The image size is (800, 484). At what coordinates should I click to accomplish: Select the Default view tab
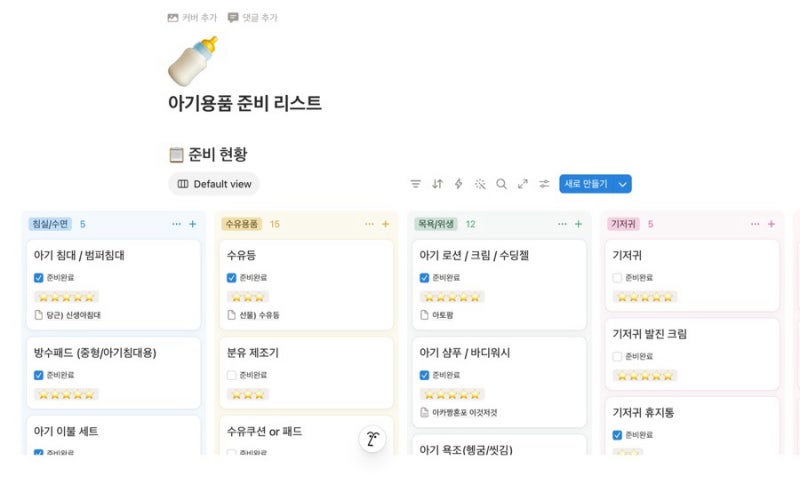[214, 184]
